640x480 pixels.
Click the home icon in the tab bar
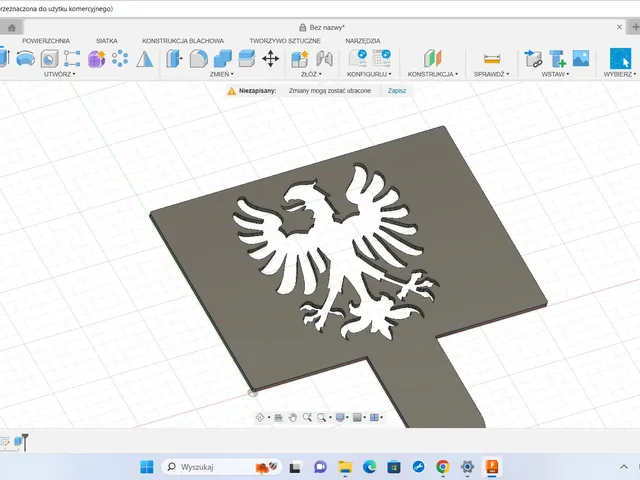point(11,28)
